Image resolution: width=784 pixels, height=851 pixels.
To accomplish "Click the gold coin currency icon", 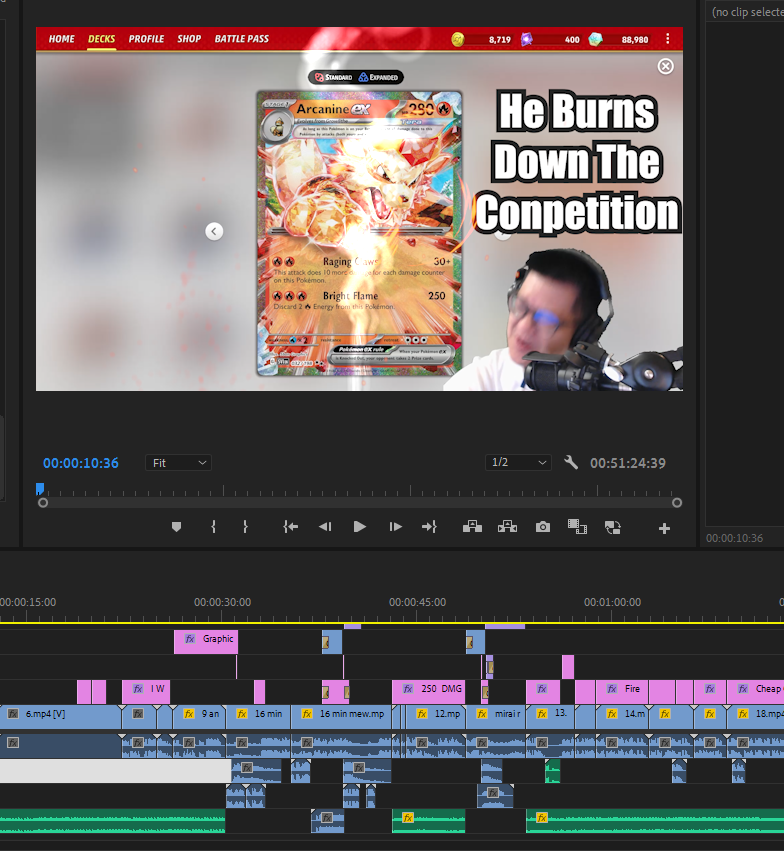I will (458, 39).
